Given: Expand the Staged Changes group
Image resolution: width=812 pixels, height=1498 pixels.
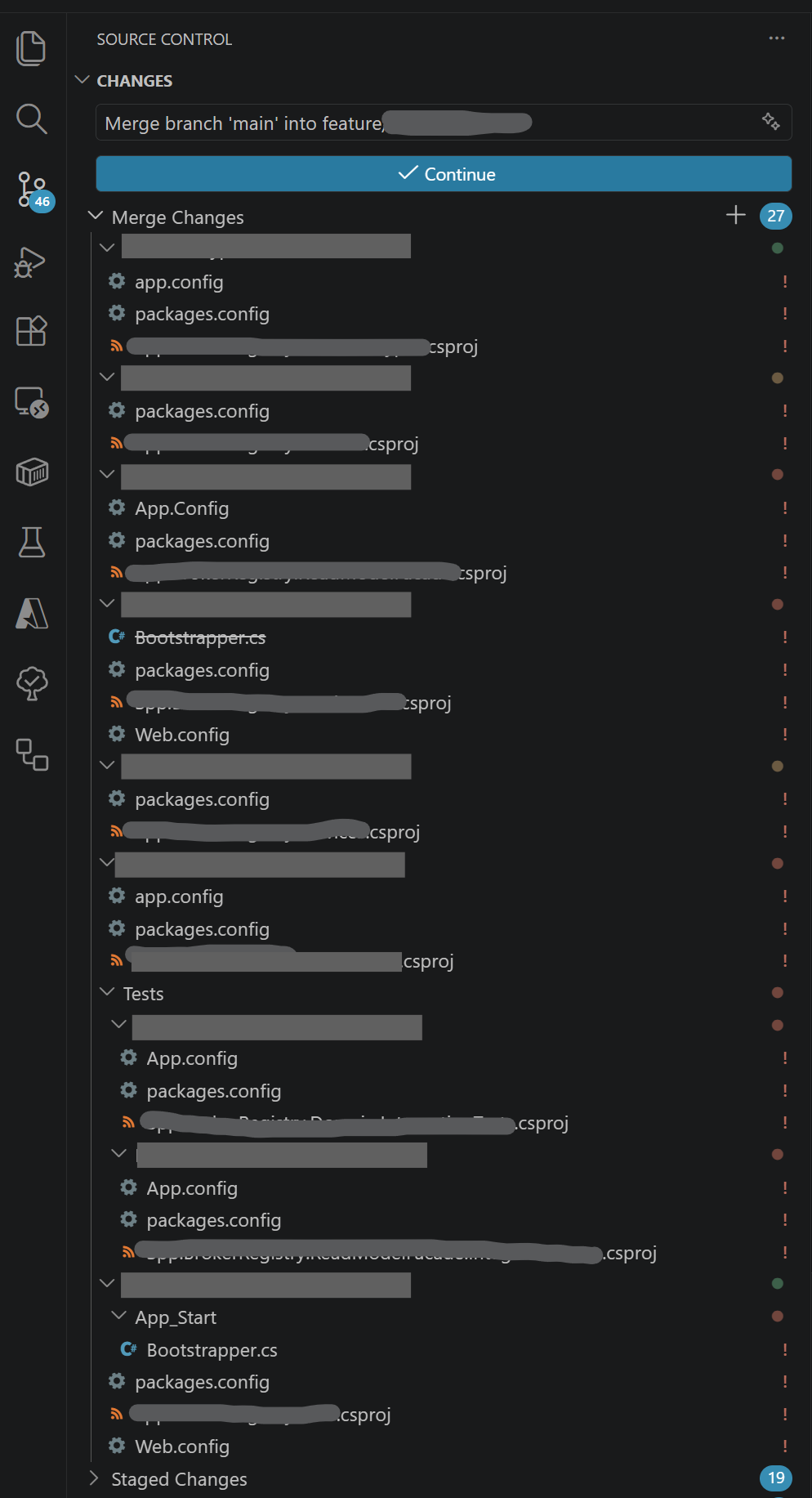Looking at the screenshot, I should click(x=95, y=1478).
